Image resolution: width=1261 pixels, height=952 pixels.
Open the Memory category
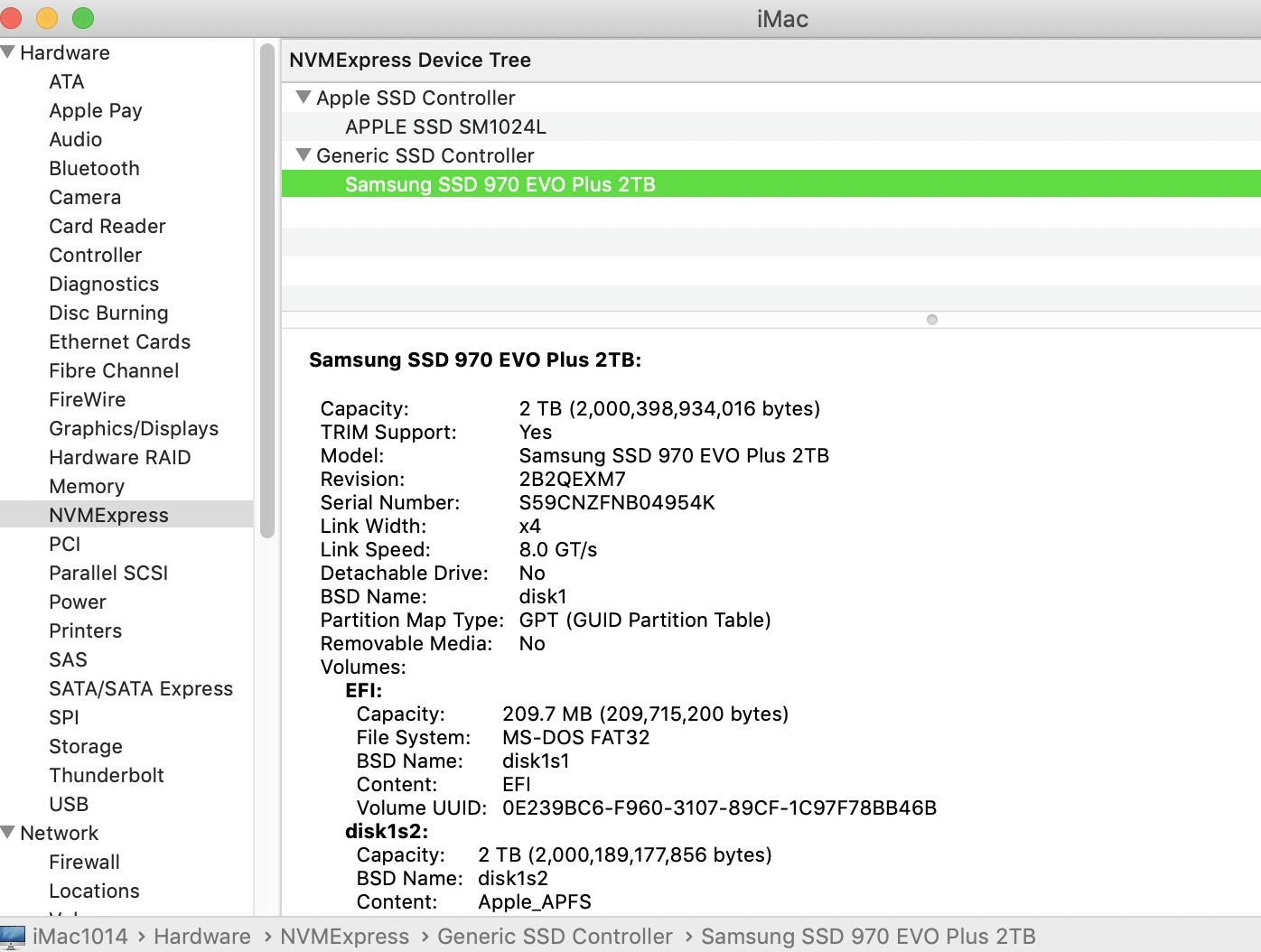coord(87,486)
